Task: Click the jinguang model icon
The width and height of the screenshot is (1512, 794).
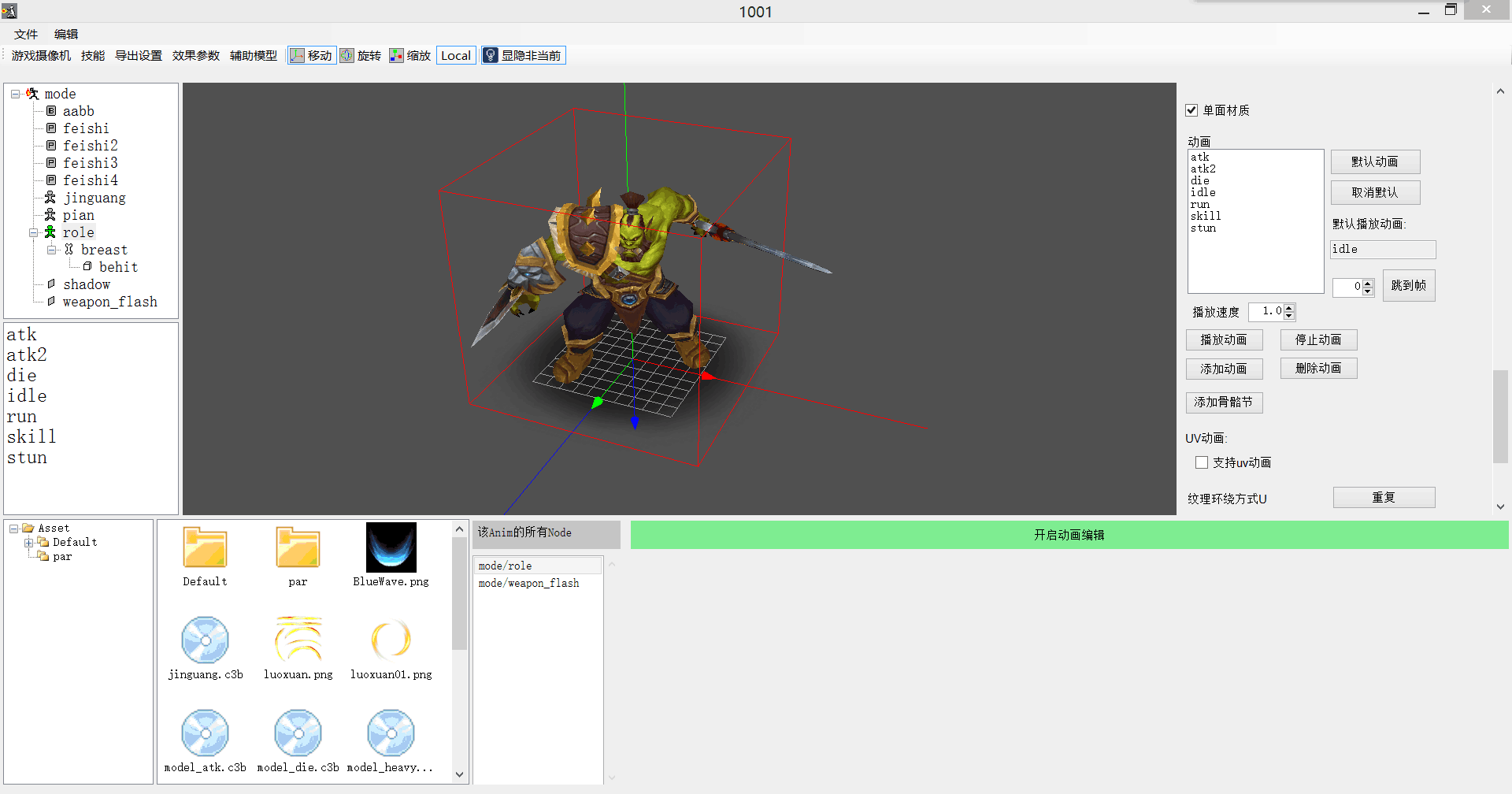Action: click(50, 198)
